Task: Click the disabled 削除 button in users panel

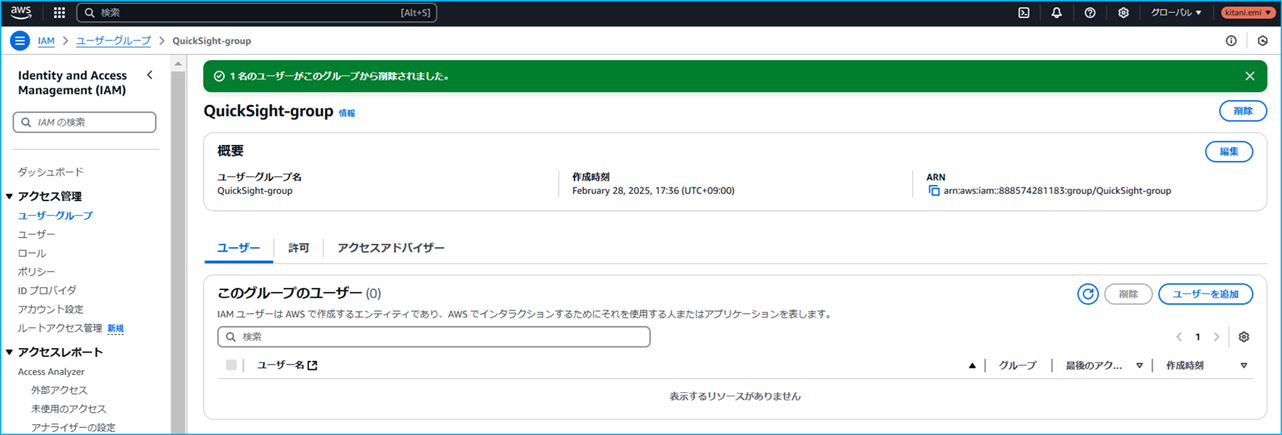Action: (x=1128, y=294)
